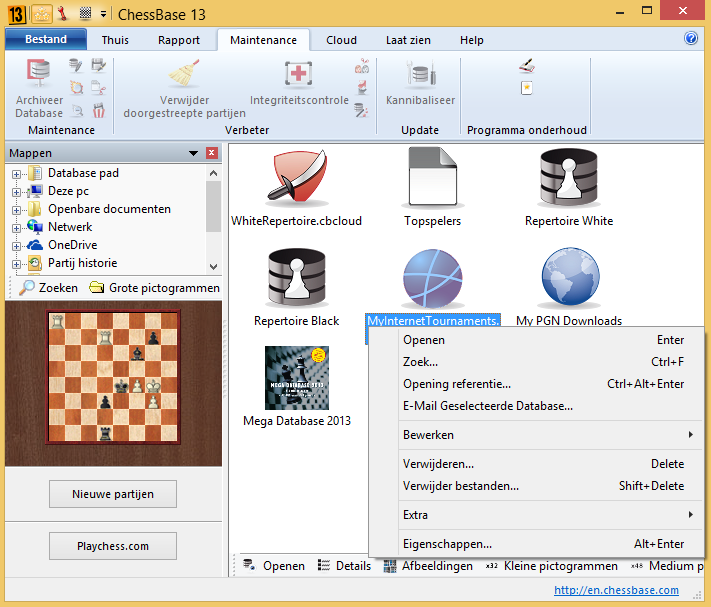This screenshot has width=711, height=607.
Task: Open the quick access toolbar customize arrow
Action: 103,15
